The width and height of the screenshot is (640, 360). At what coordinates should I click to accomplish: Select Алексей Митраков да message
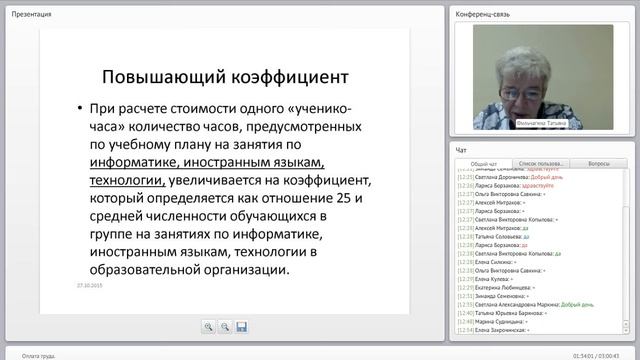point(493,228)
